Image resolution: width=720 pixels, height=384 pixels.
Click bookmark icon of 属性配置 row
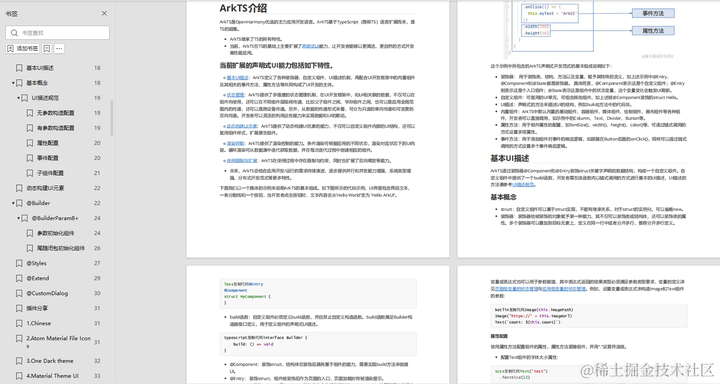(29, 143)
